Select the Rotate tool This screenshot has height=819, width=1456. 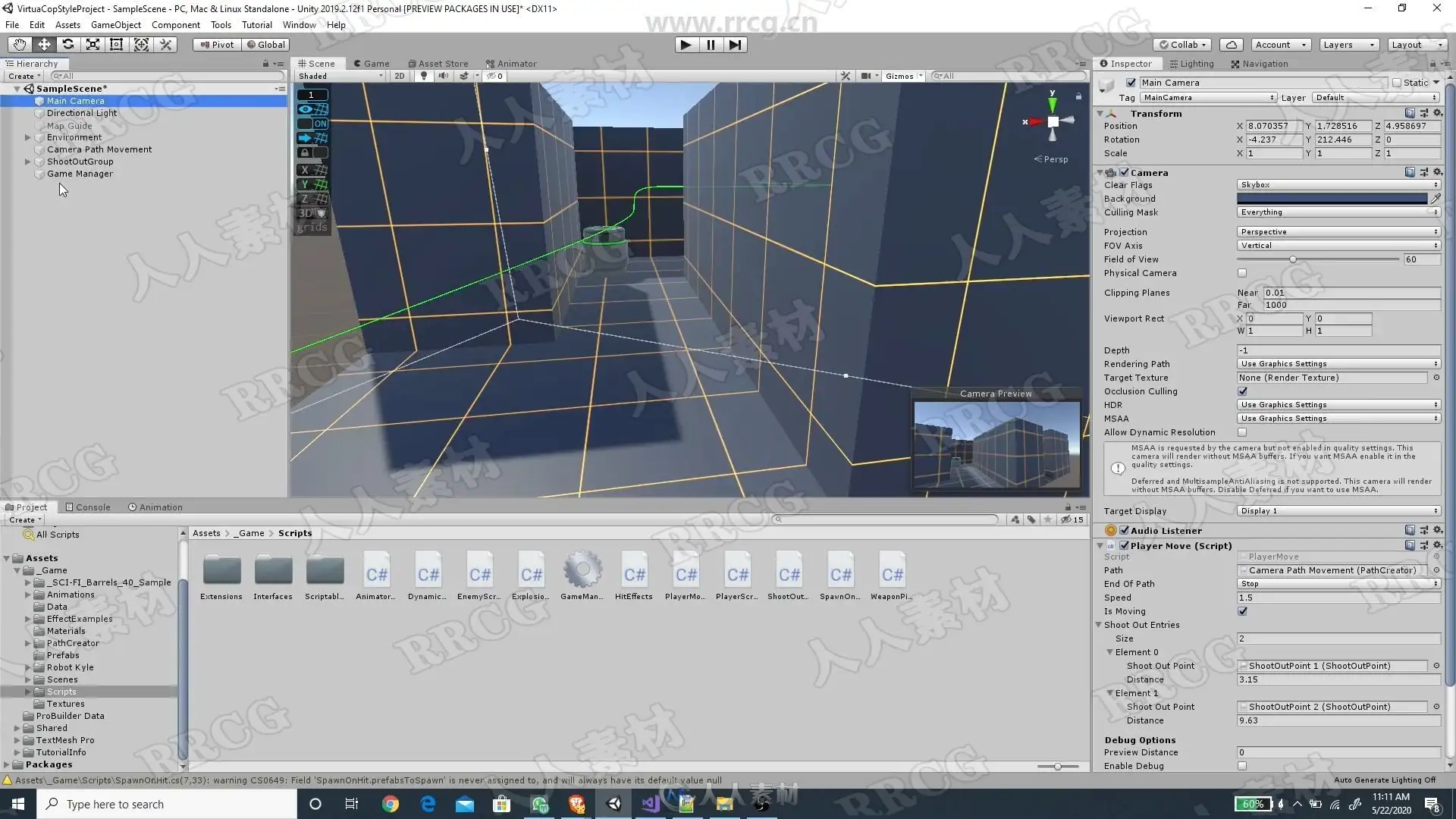click(68, 45)
